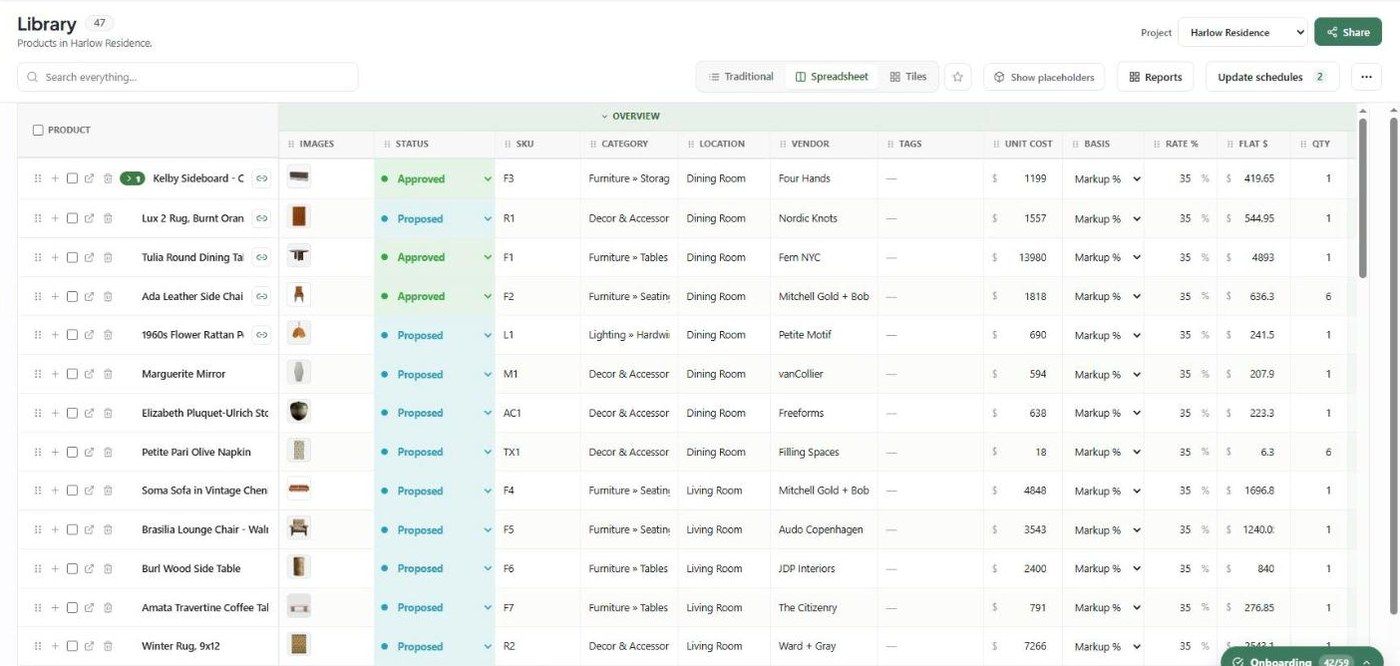Click link icon for Ada Leather Side Chair
Screen dimensions: 1400x666
point(261,296)
